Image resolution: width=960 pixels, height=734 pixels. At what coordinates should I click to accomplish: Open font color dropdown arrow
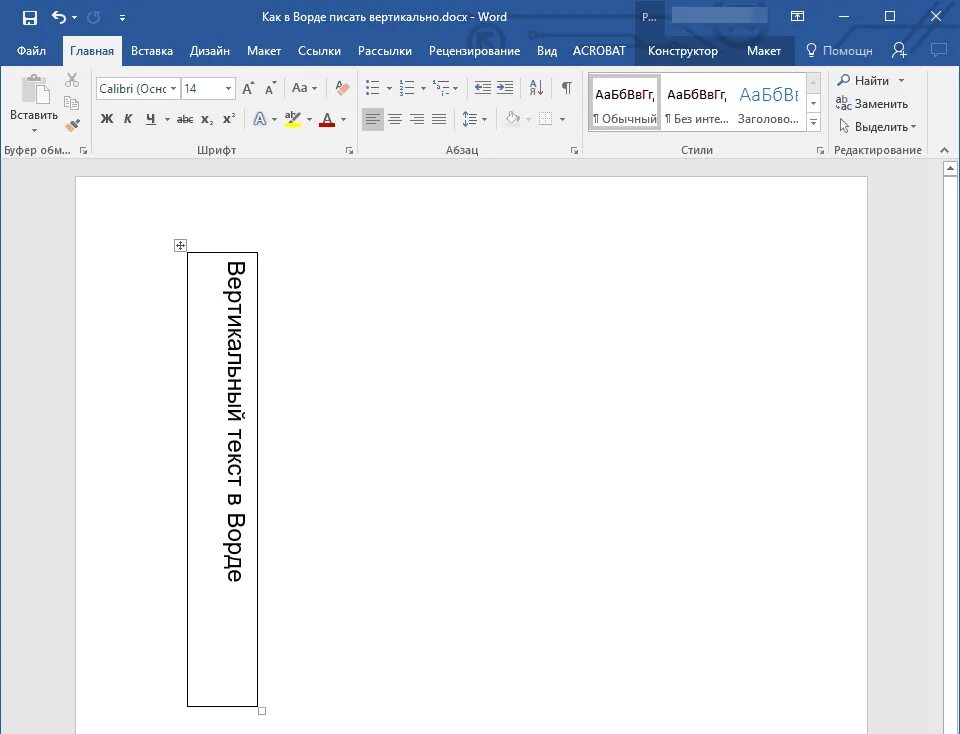[343, 119]
